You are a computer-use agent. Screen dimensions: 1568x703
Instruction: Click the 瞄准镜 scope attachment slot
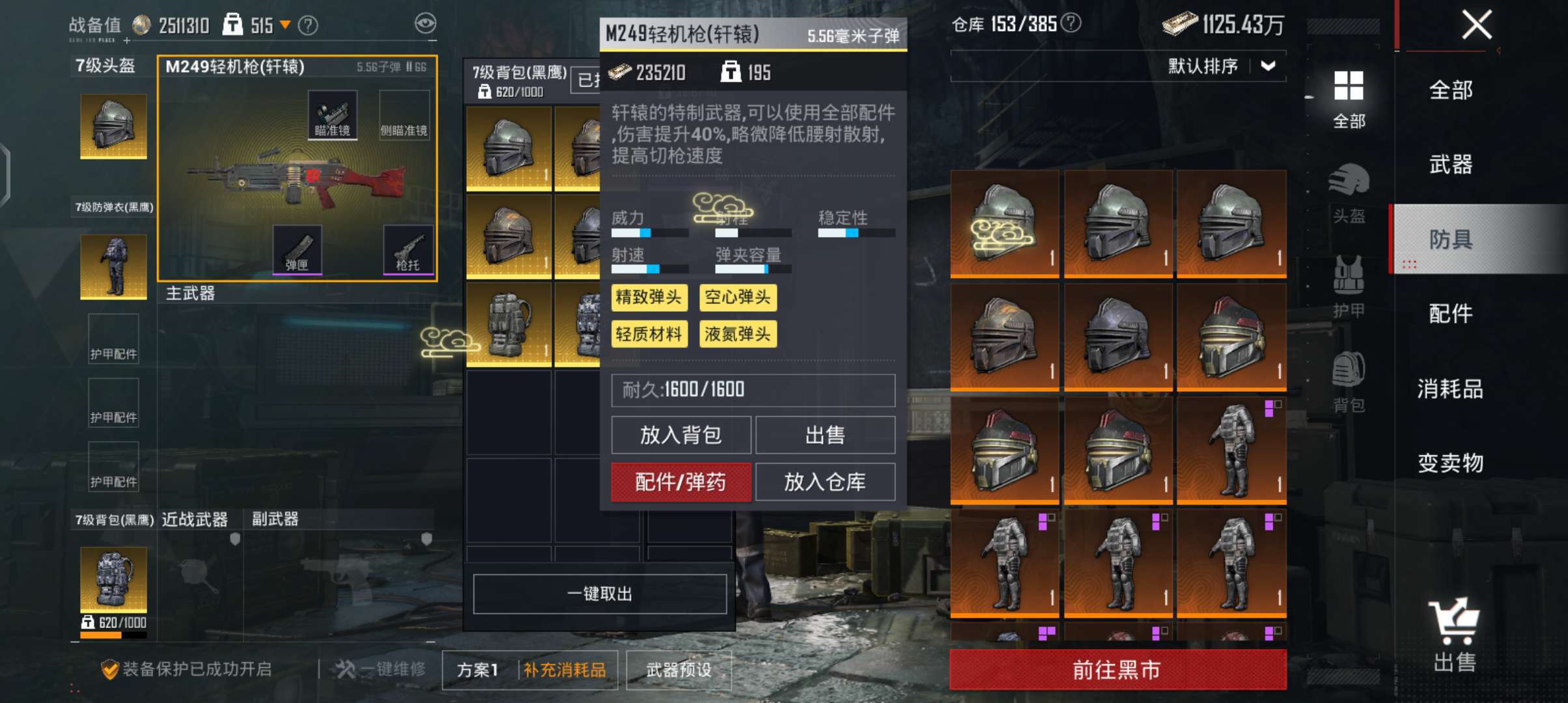tap(333, 115)
